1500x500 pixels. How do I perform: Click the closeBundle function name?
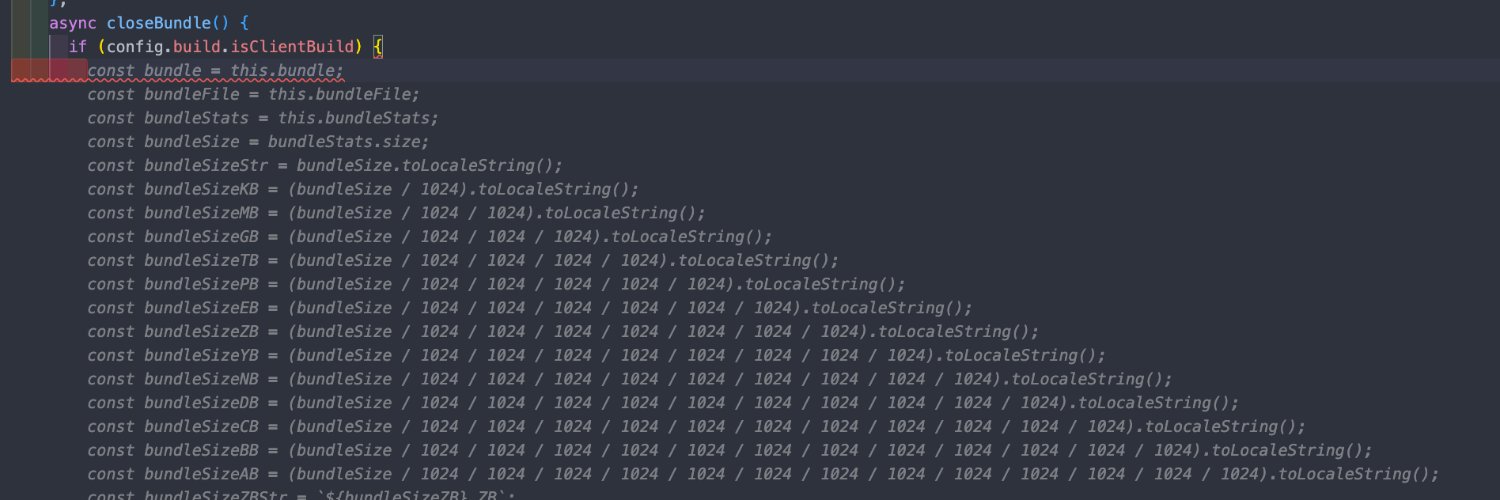(x=158, y=23)
